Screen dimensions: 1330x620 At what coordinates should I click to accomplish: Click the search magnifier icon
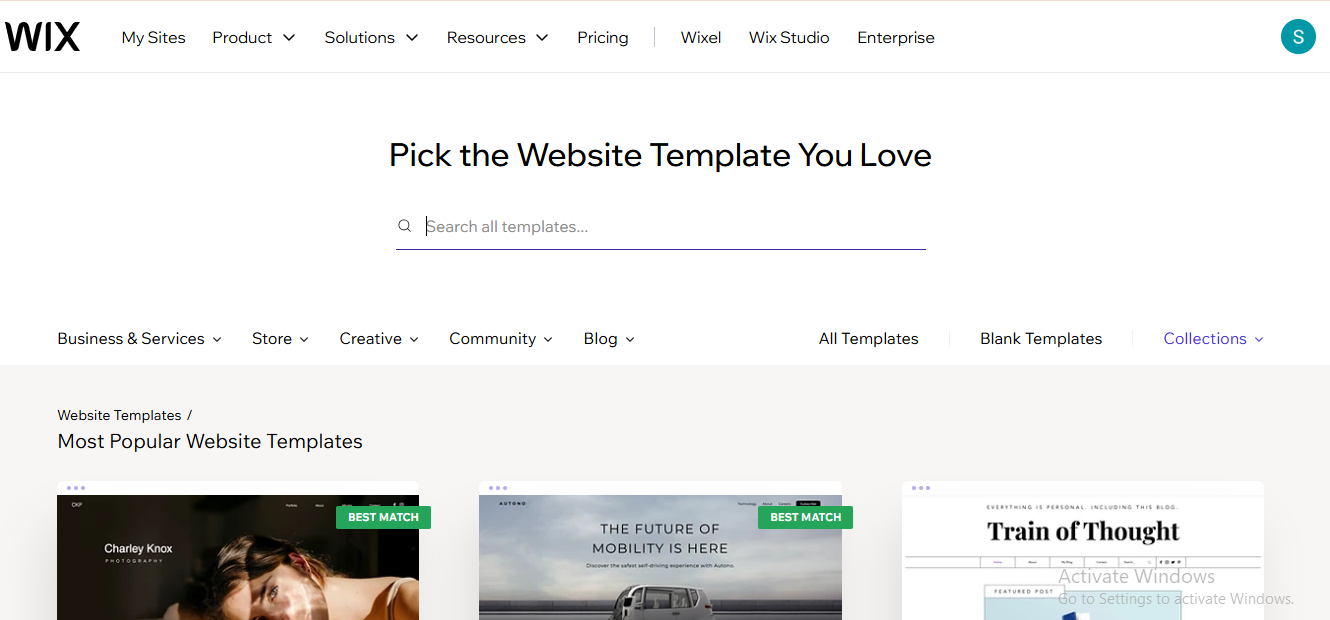[405, 226]
